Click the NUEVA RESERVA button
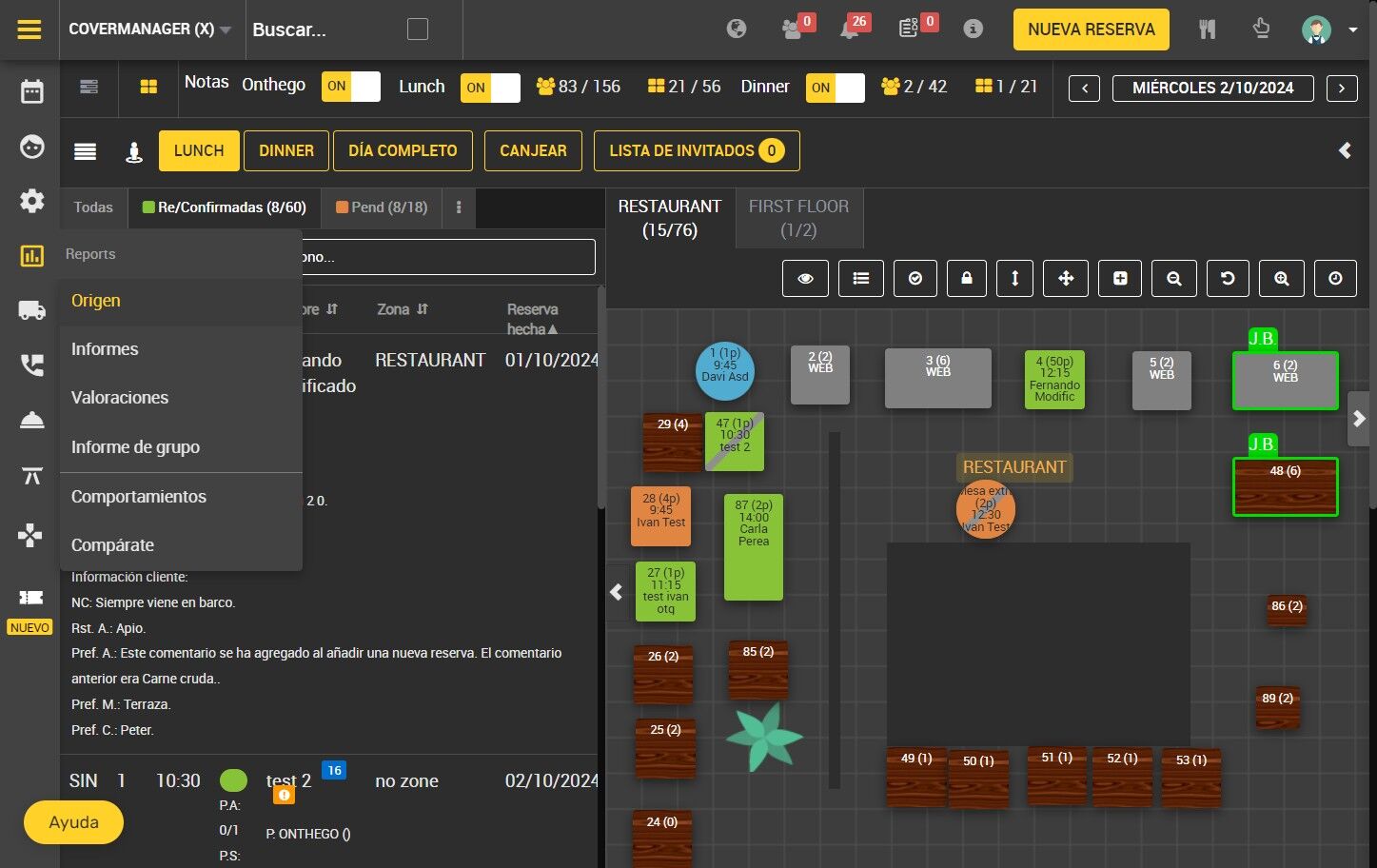Image resolution: width=1377 pixels, height=868 pixels. (1092, 30)
